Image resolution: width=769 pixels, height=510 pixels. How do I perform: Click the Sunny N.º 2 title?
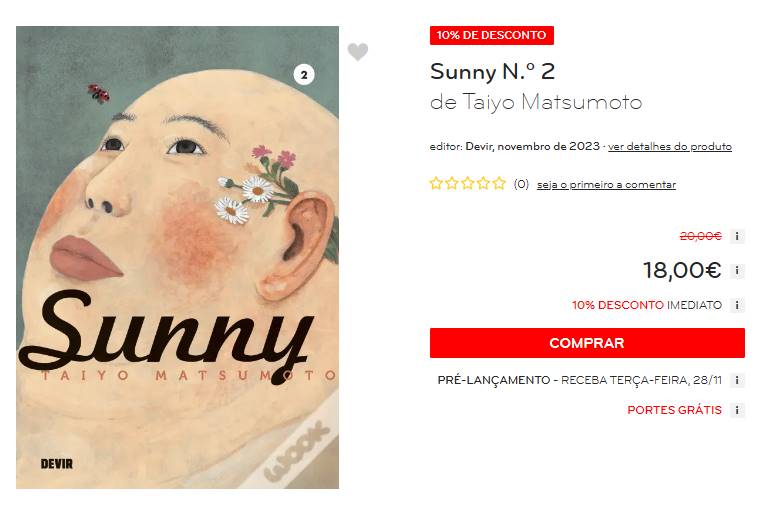[x=492, y=72]
